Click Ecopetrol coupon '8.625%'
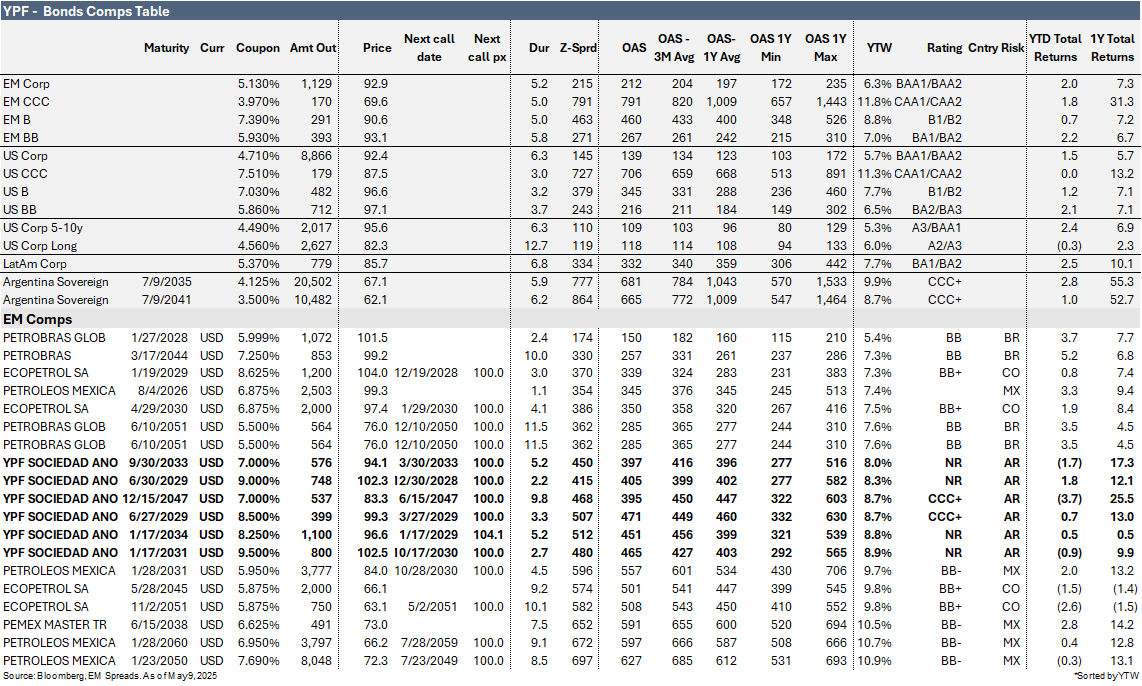The image size is (1142, 686). [258, 373]
